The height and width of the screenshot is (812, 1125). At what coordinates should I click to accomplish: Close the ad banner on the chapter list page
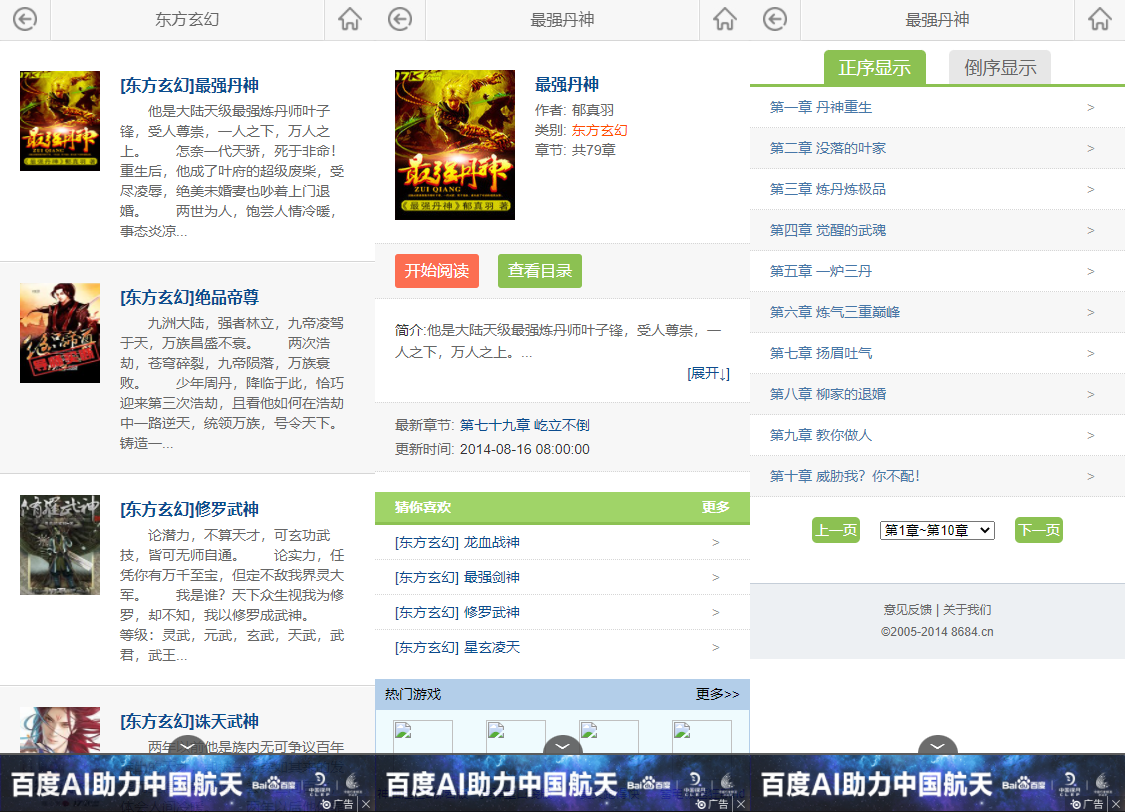pos(1116,804)
